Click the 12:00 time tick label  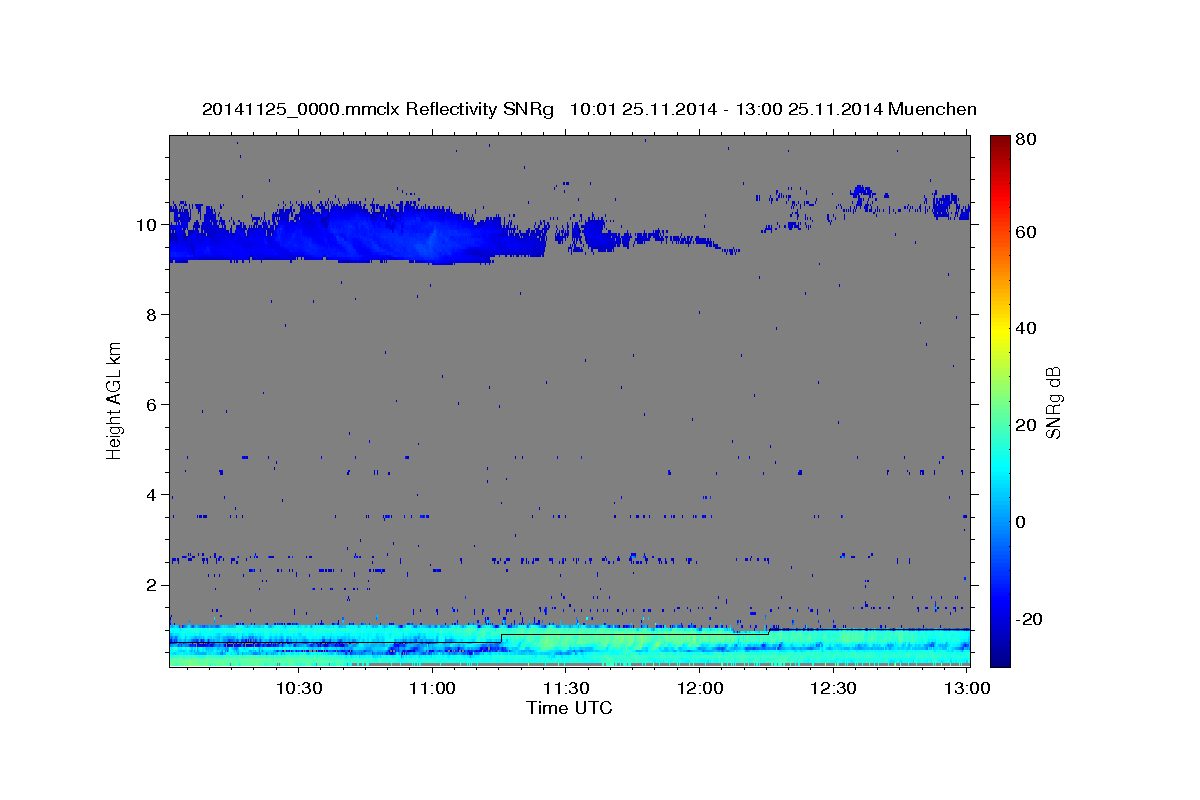pos(700,688)
